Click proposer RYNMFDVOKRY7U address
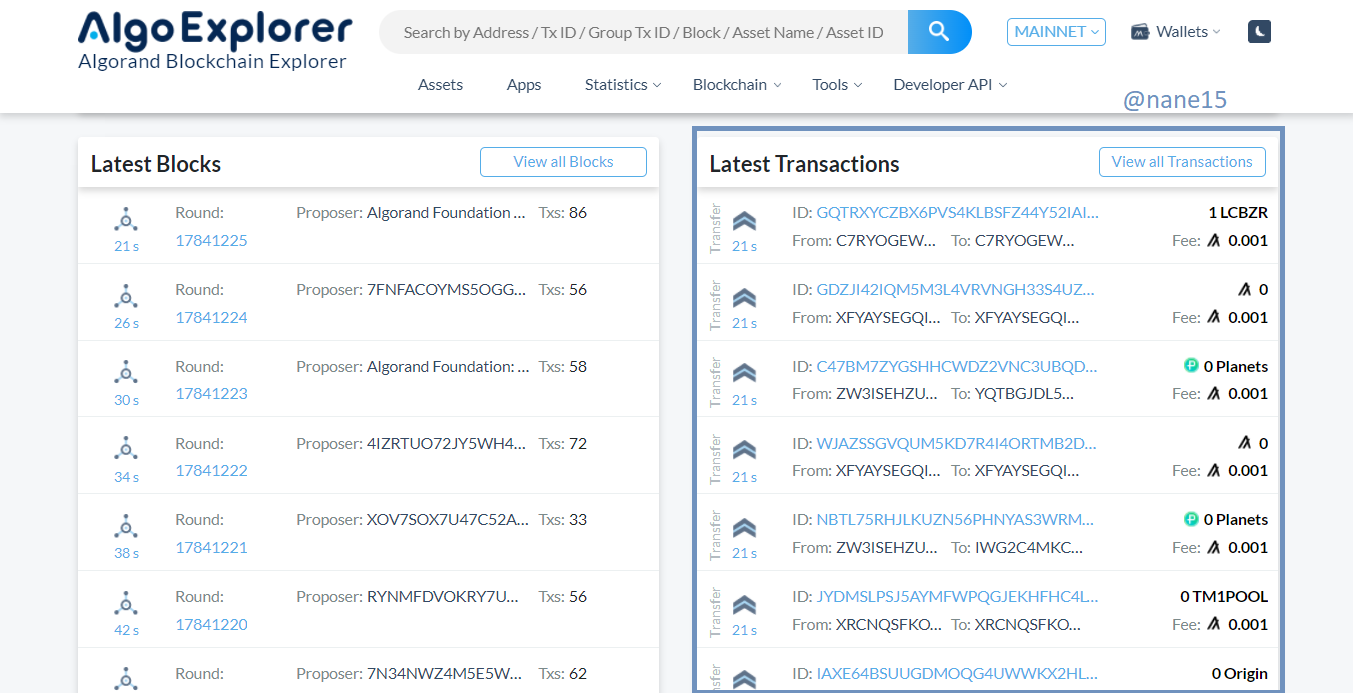The image size is (1353, 693). click(443, 597)
